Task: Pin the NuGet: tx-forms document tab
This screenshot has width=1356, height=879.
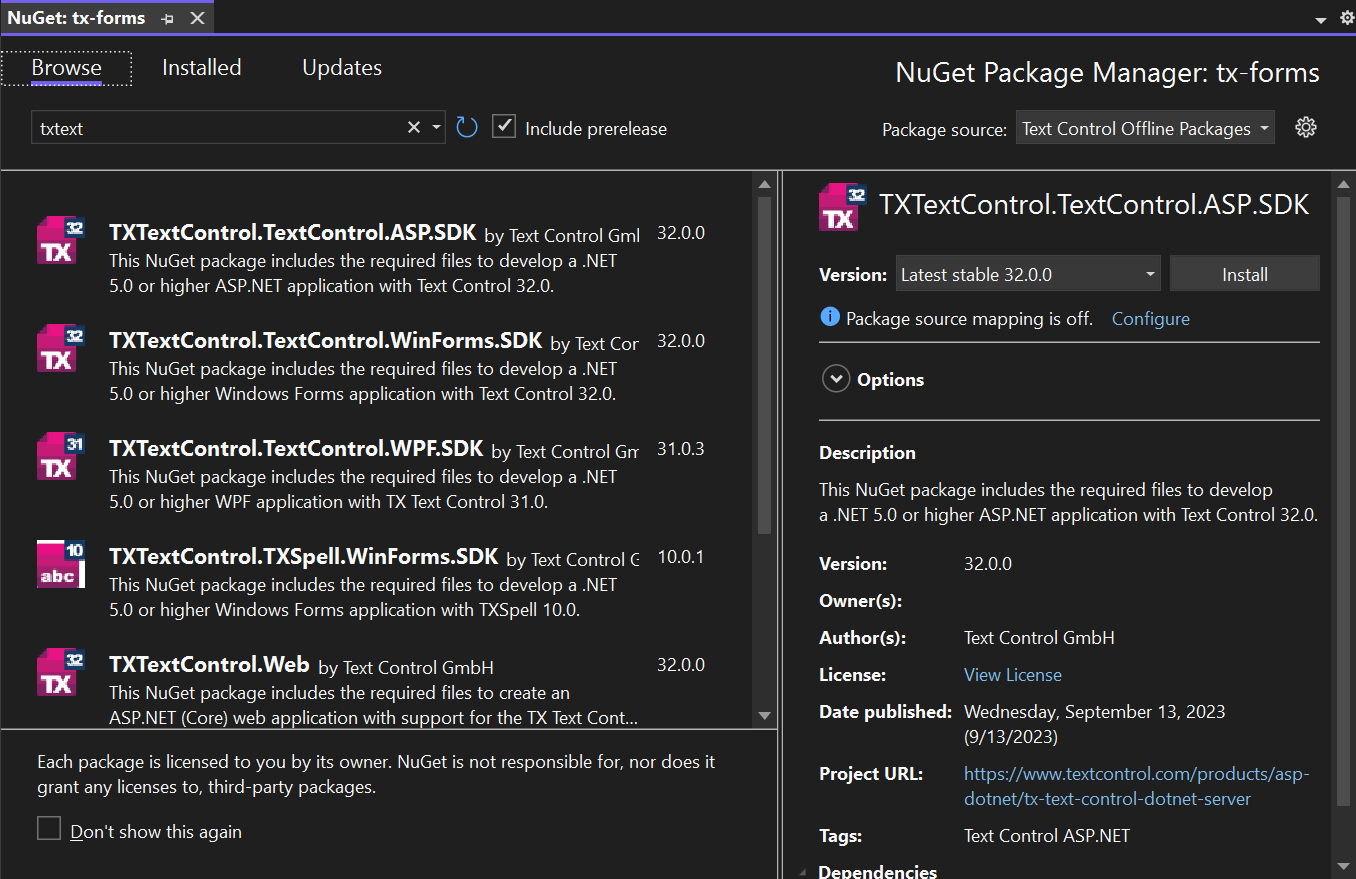Action: 167,18
